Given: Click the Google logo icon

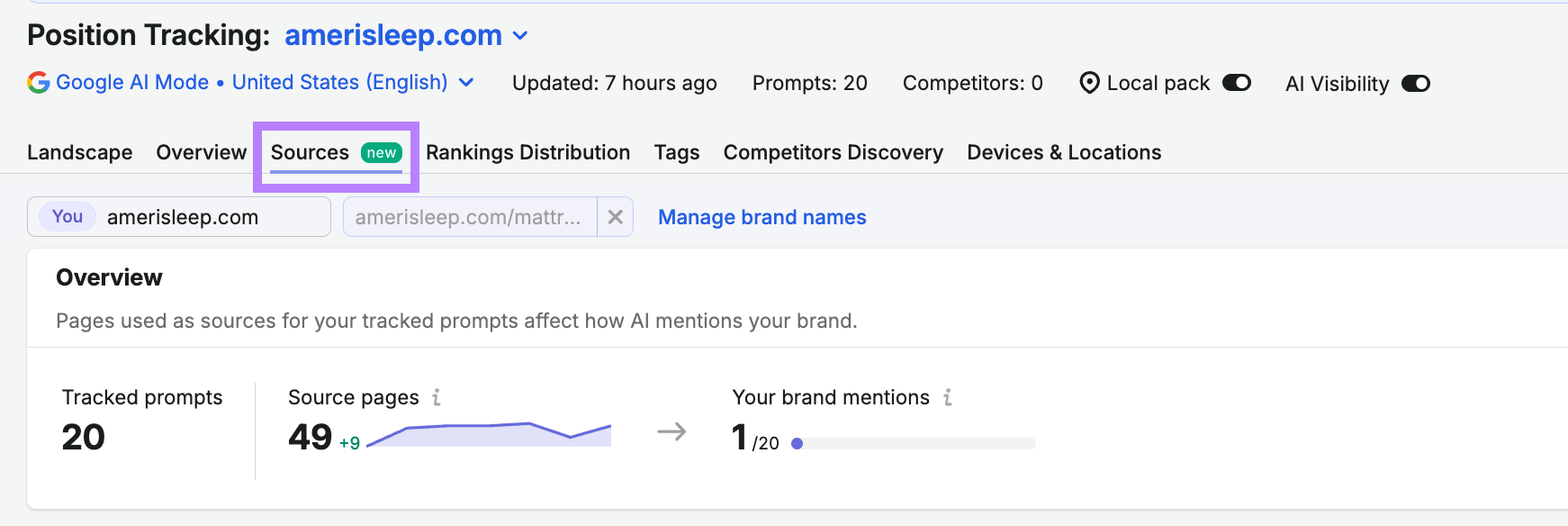Looking at the screenshot, I should (39, 83).
